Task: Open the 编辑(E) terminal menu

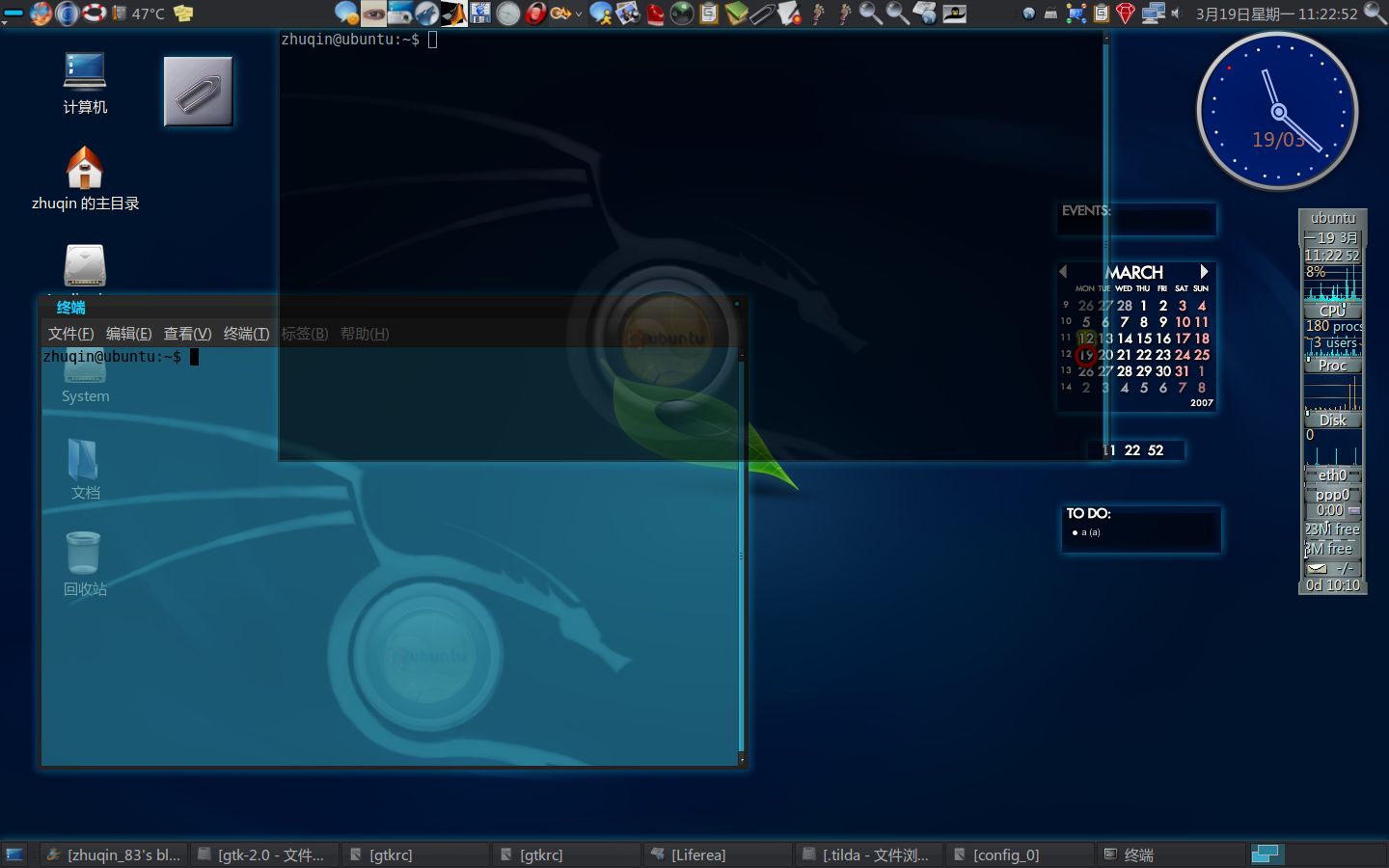Action: (x=128, y=334)
